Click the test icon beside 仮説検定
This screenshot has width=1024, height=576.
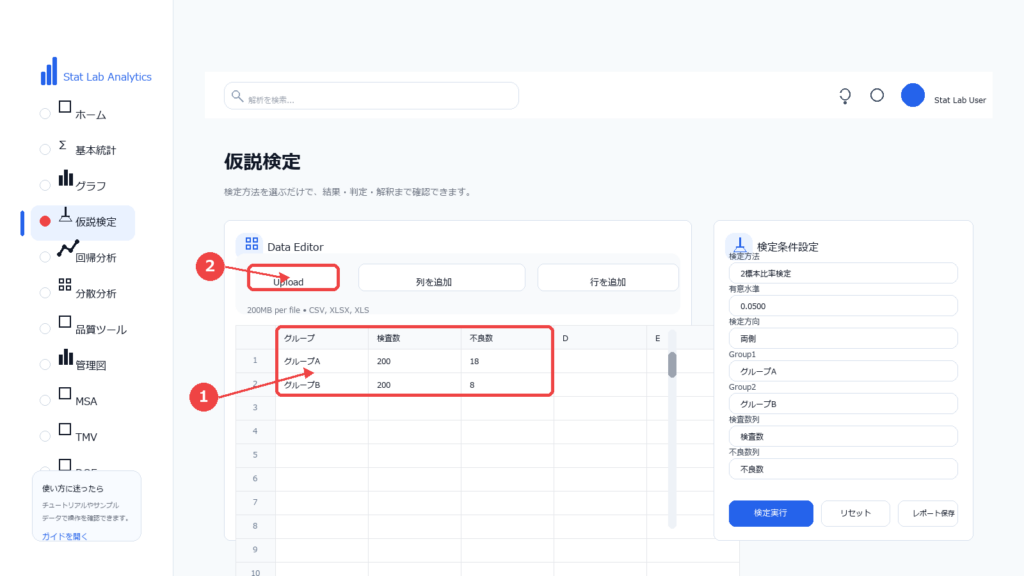pos(65,215)
